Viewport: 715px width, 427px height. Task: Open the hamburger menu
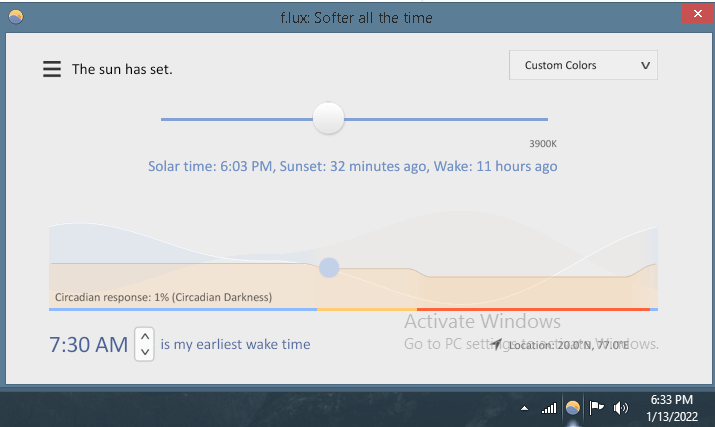coord(52,69)
